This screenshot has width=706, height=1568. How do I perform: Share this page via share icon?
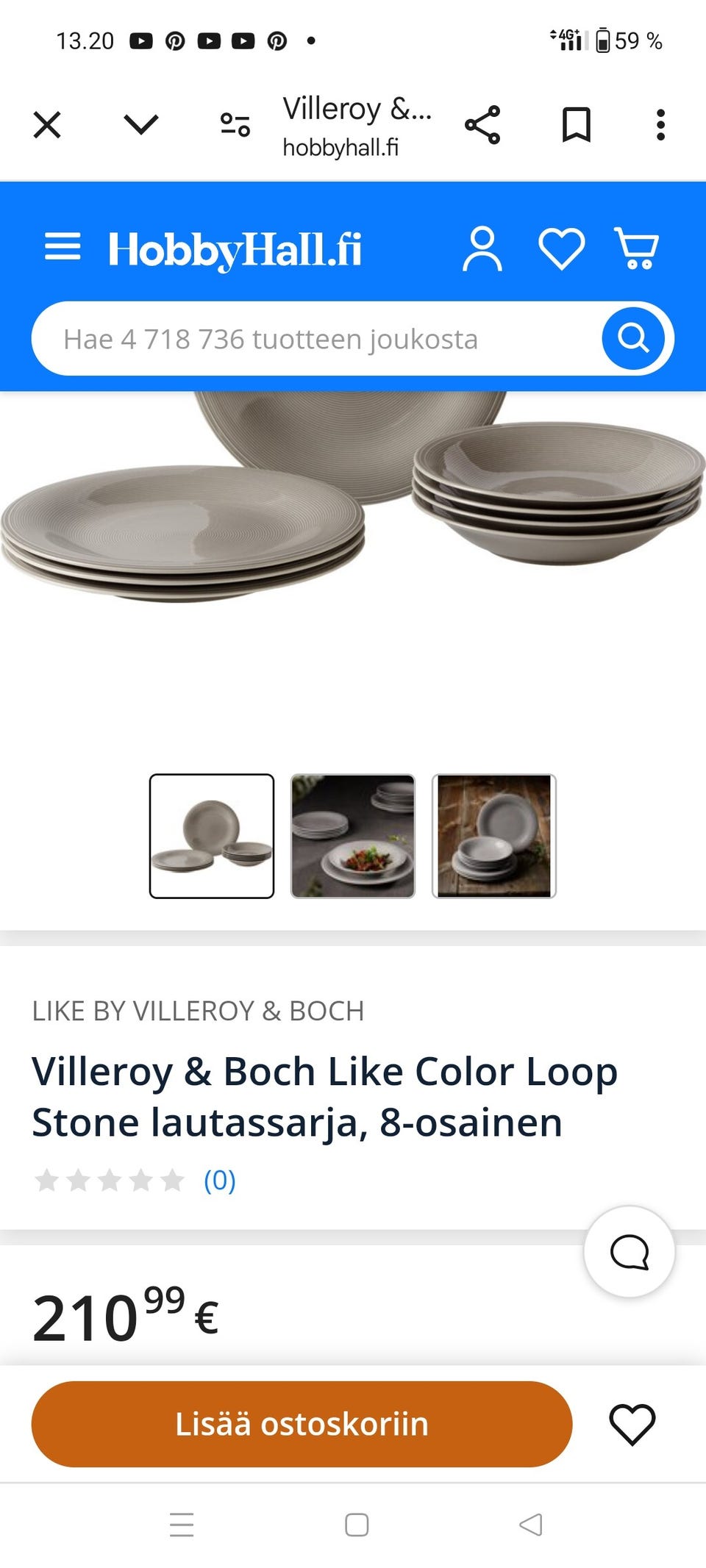(482, 125)
